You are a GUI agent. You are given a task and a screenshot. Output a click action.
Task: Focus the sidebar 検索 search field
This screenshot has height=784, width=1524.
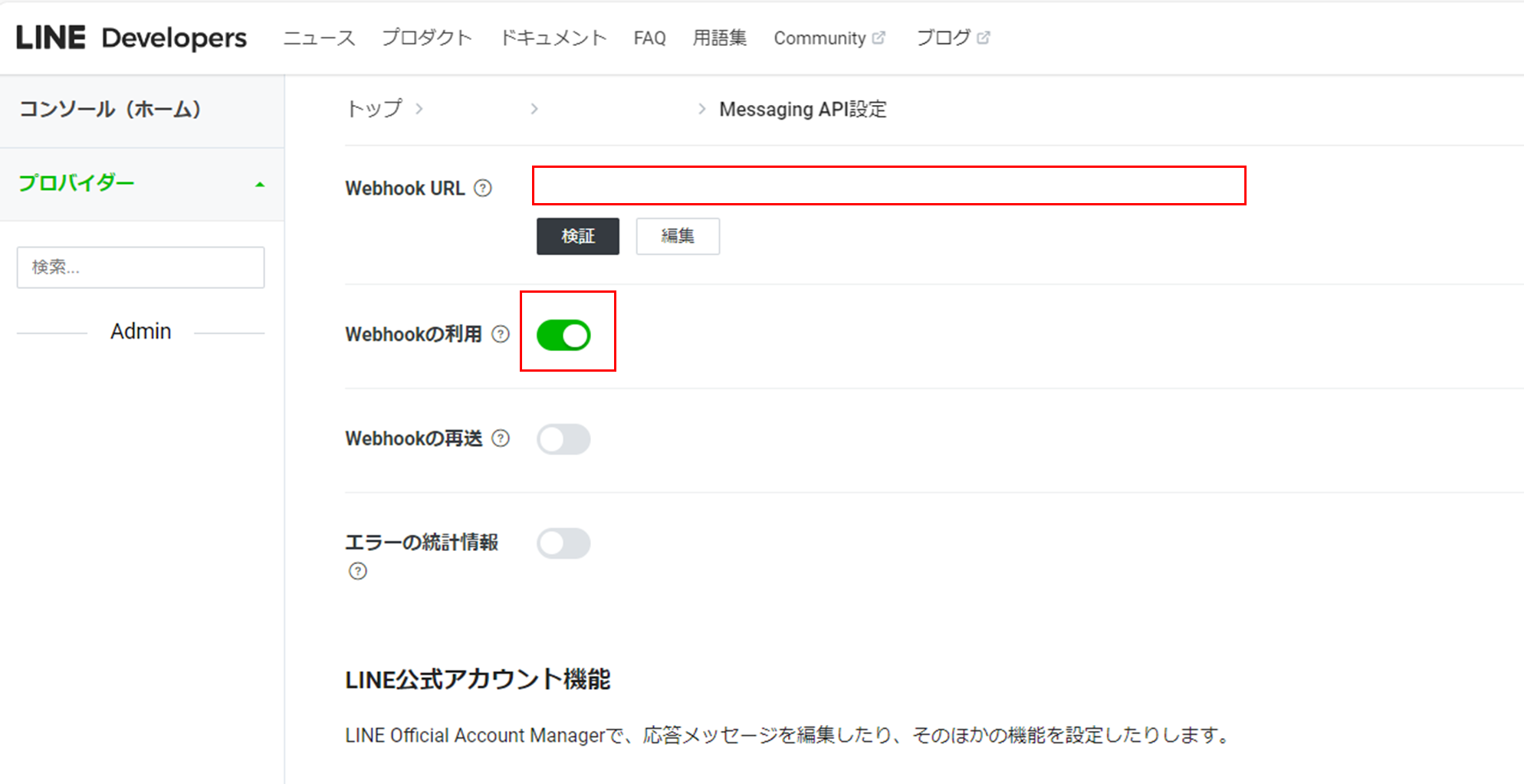[x=141, y=267]
